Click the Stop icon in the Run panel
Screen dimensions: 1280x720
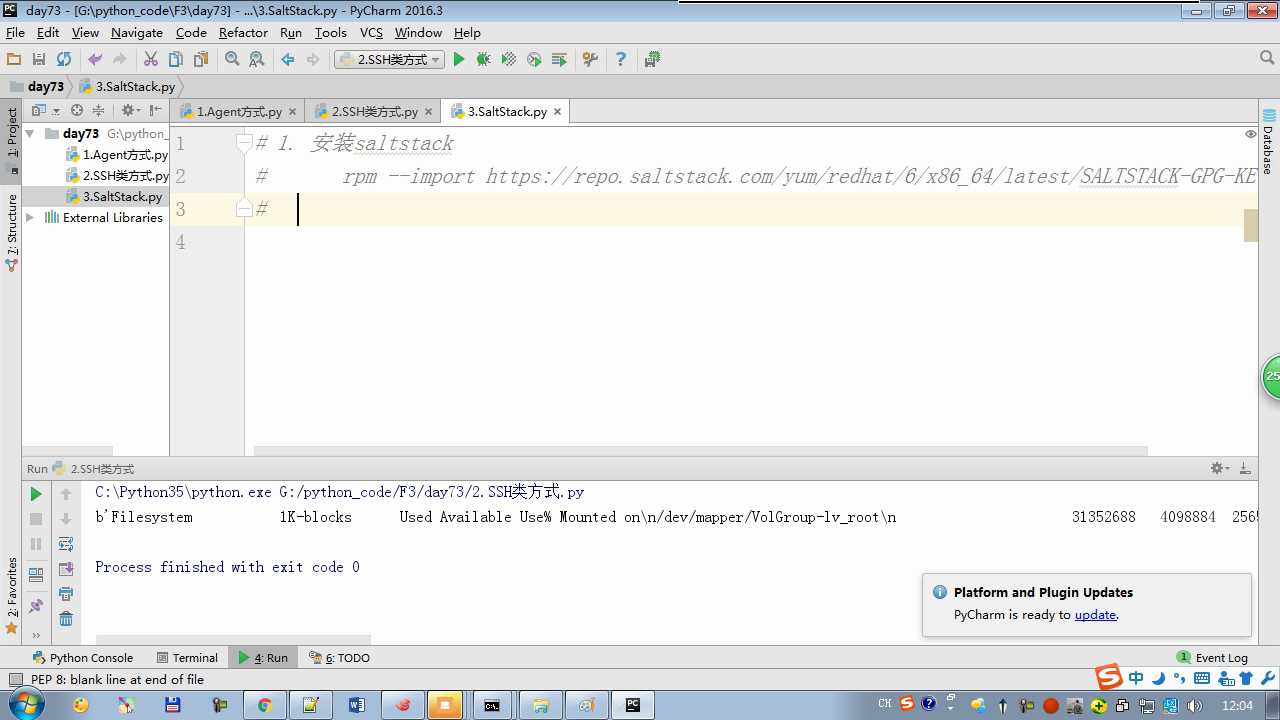36,519
